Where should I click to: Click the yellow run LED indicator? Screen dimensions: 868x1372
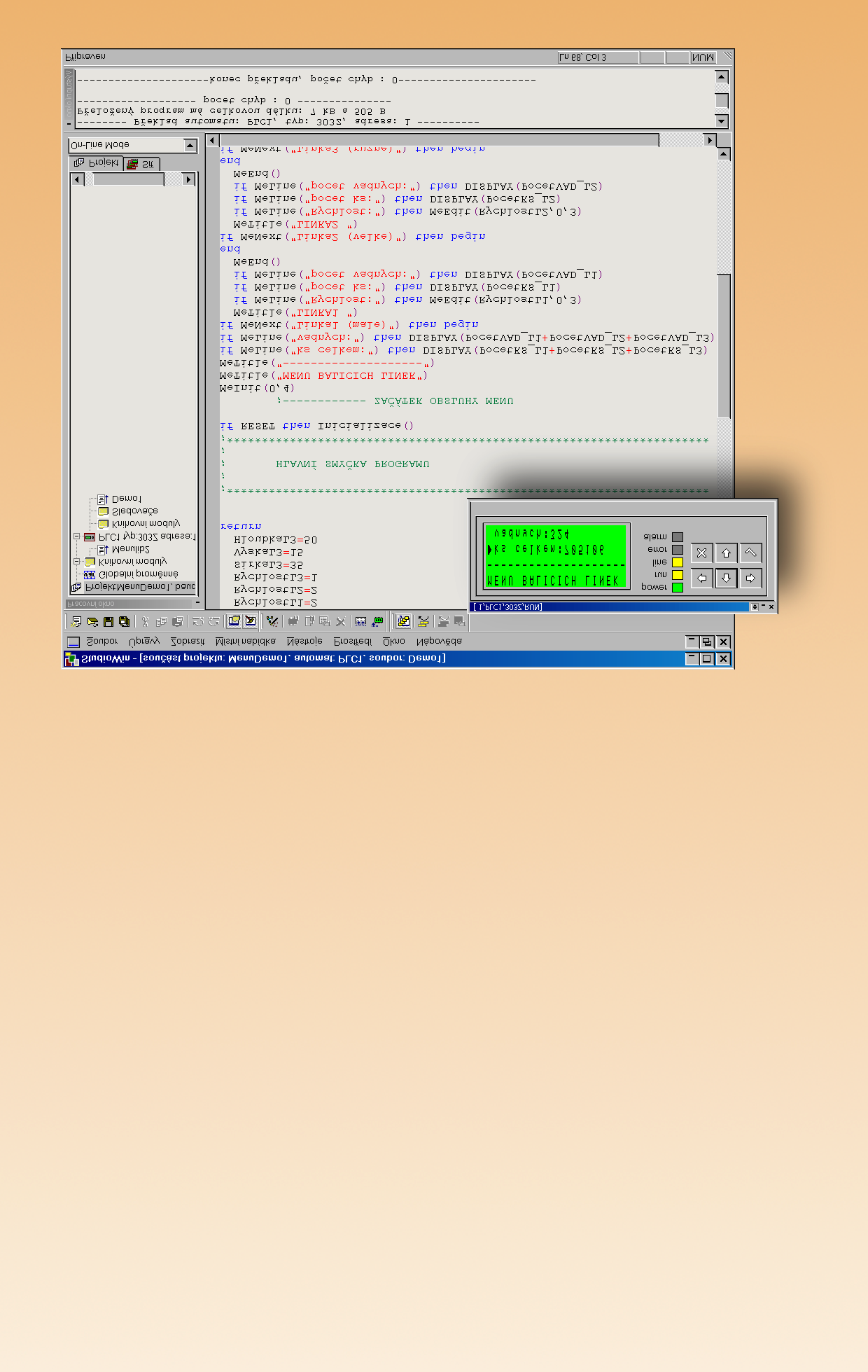(678, 575)
